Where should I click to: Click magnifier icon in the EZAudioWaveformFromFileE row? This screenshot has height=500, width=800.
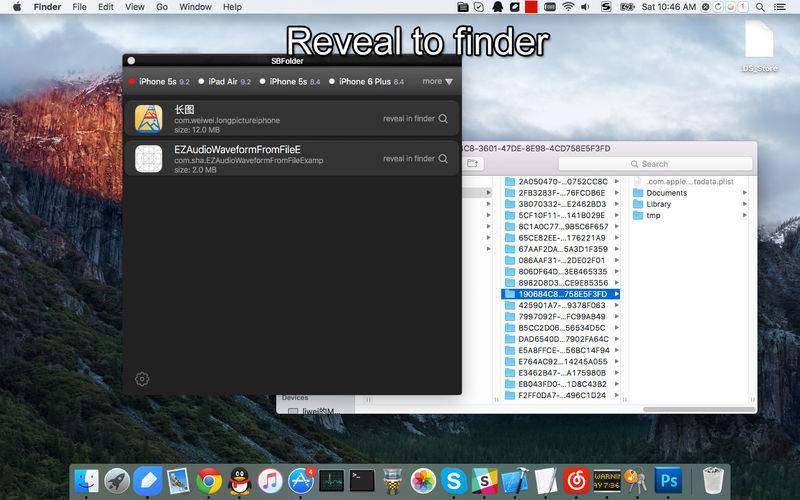click(443, 159)
